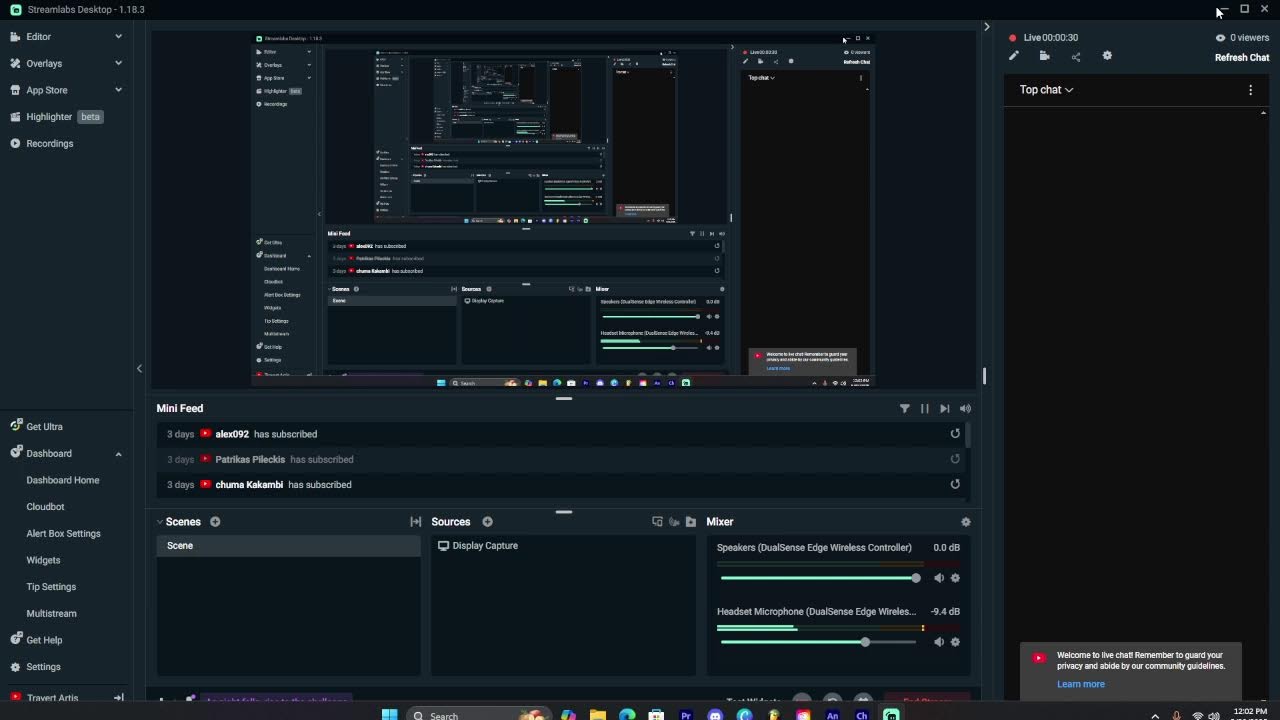Expand the Editor chevron in the sidebar
Screen dimensions: 1280x720
(x=118, y=36)
